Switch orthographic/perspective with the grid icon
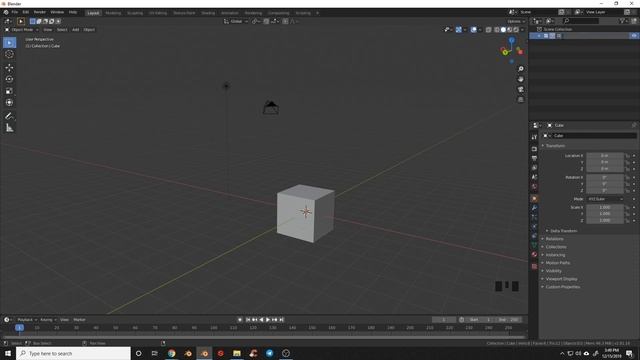This screenshot has height=360, width=640. pyautogui.click(x=521, y=100)
